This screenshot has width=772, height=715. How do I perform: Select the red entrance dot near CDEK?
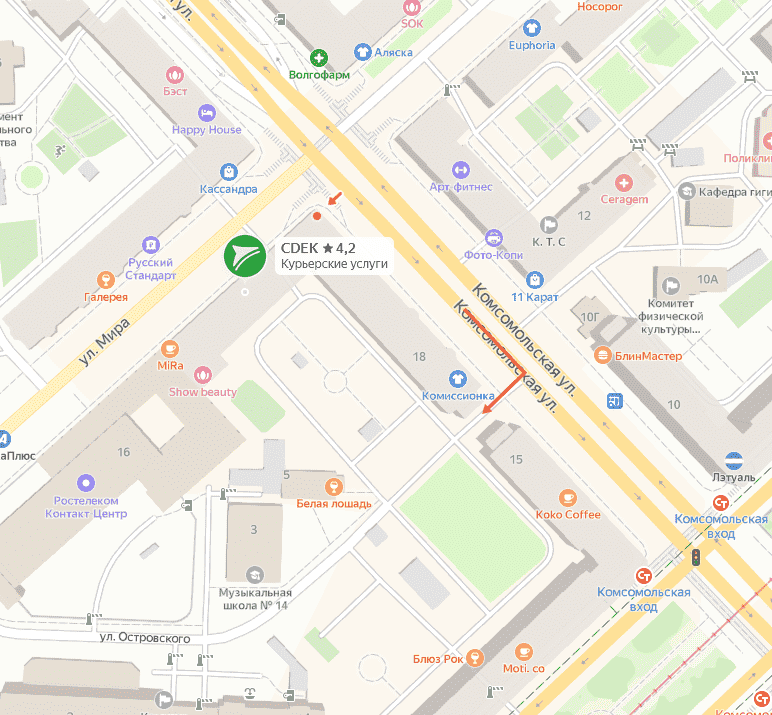pos(317,216)
